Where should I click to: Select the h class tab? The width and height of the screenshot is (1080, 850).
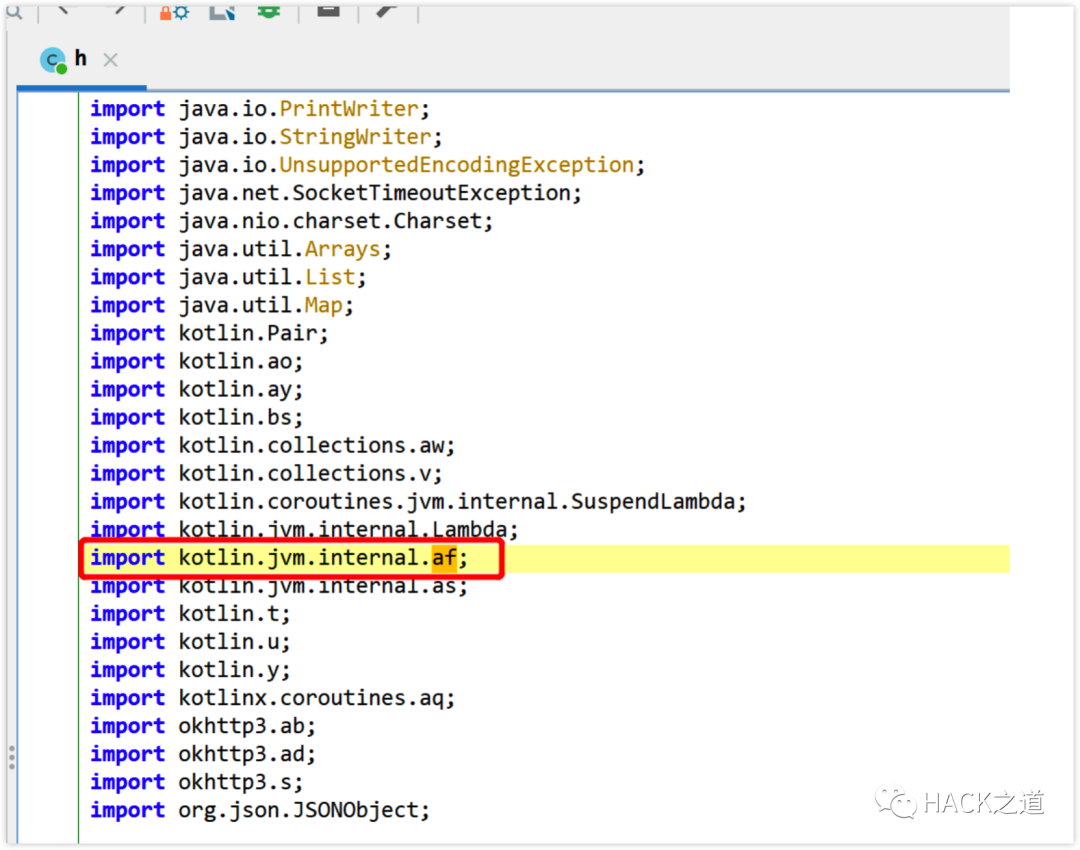pyautogui.click(x=81, y=59)
